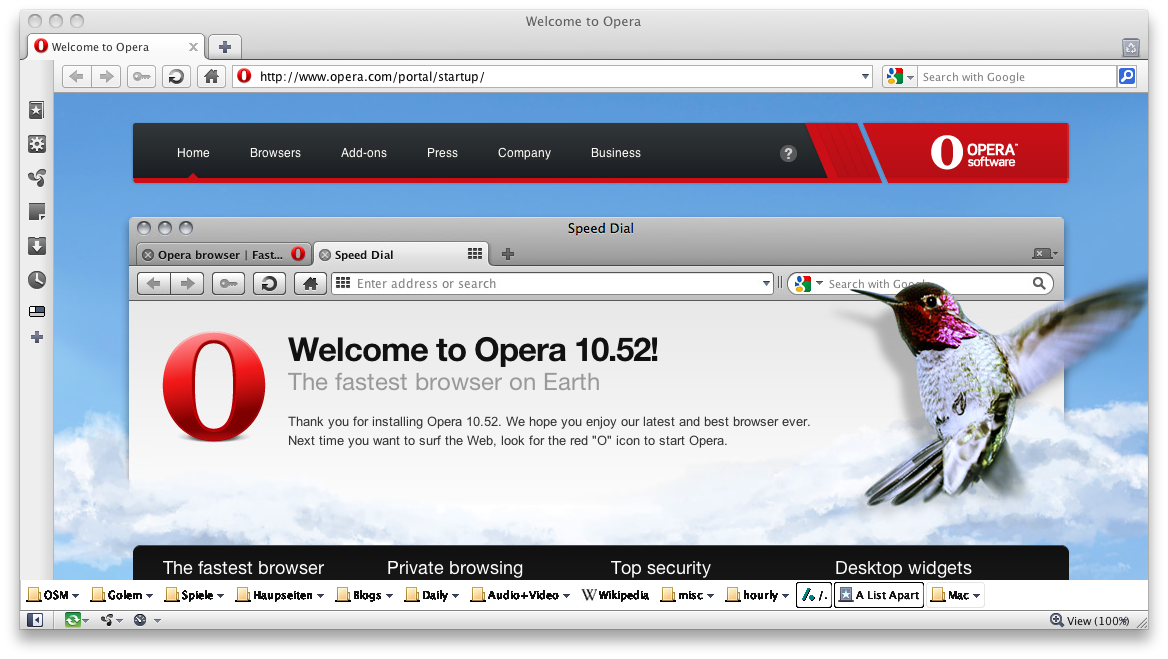Toggle the panels sidebar from the status bar
Screen dimensions: 1168x659
pos(35,620)
